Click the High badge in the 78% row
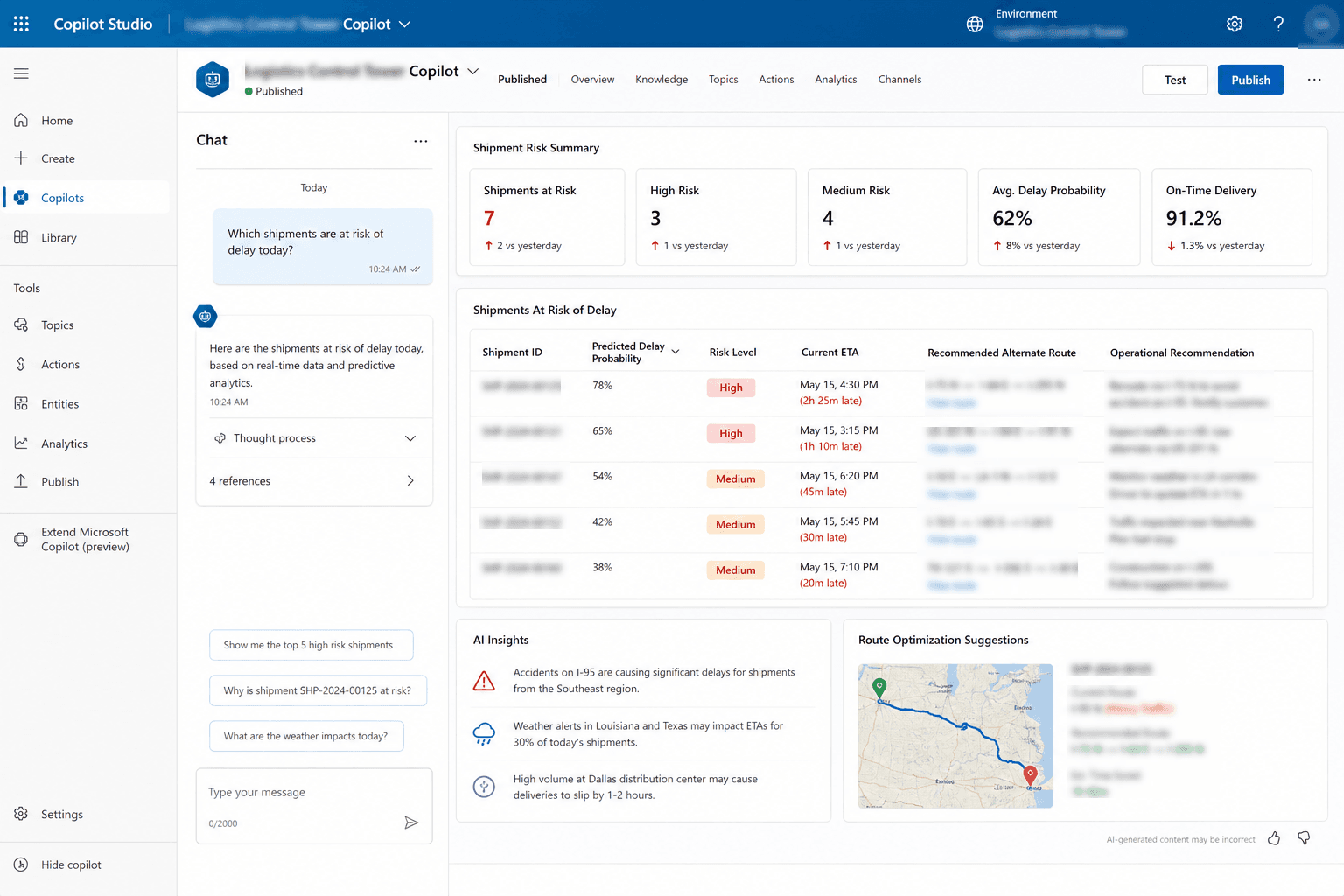Screen dimensions: 1344x896 coord(731,388)
